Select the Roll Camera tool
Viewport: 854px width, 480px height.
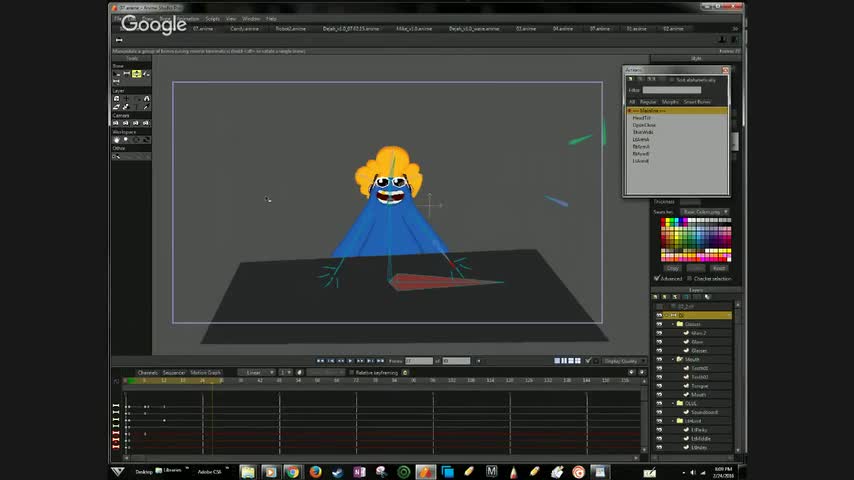(x=136, y=123)
